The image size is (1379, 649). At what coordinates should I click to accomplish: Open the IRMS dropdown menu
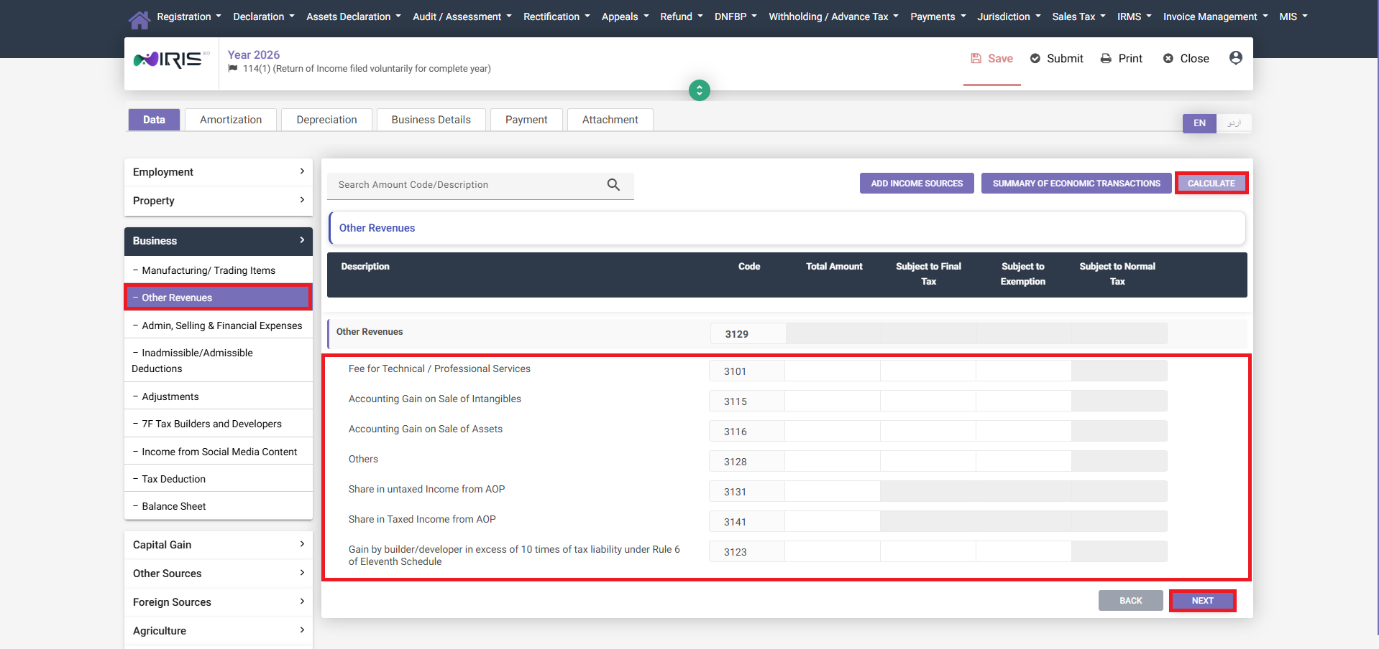(1135, 17)
